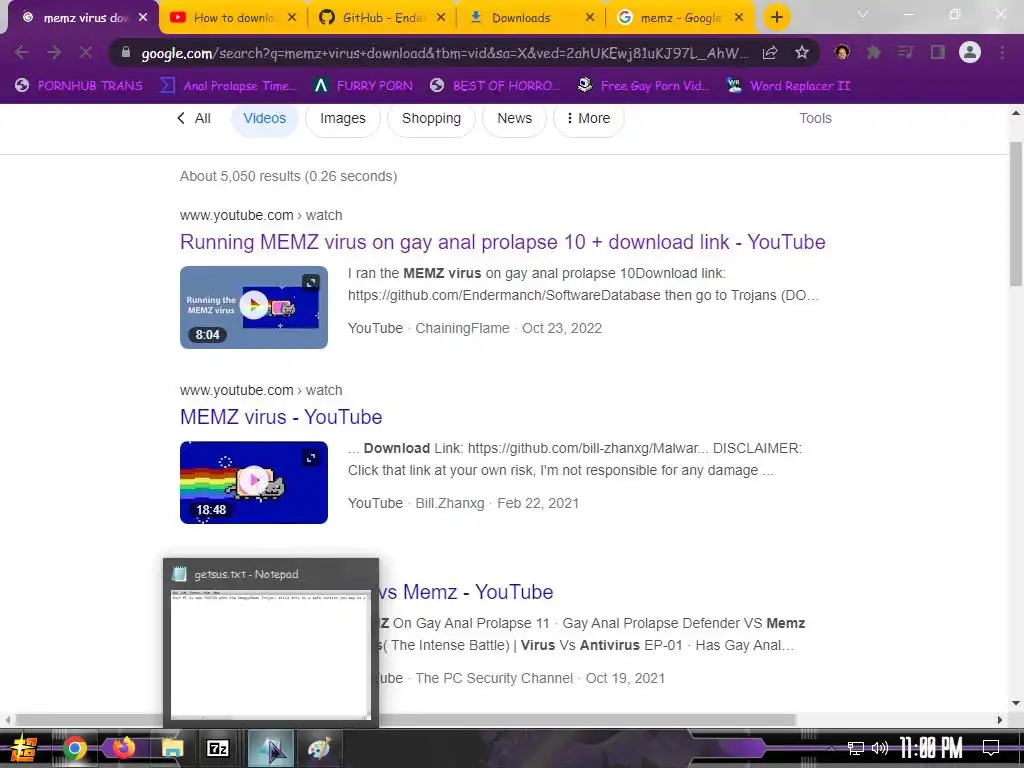Click the Share this page icon
This screenshot has height=768, width=1024.
(770, 52)
